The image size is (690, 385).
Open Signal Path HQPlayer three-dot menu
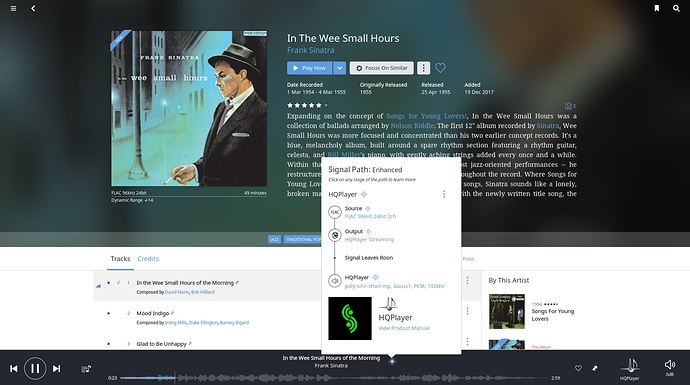point(444,194)
